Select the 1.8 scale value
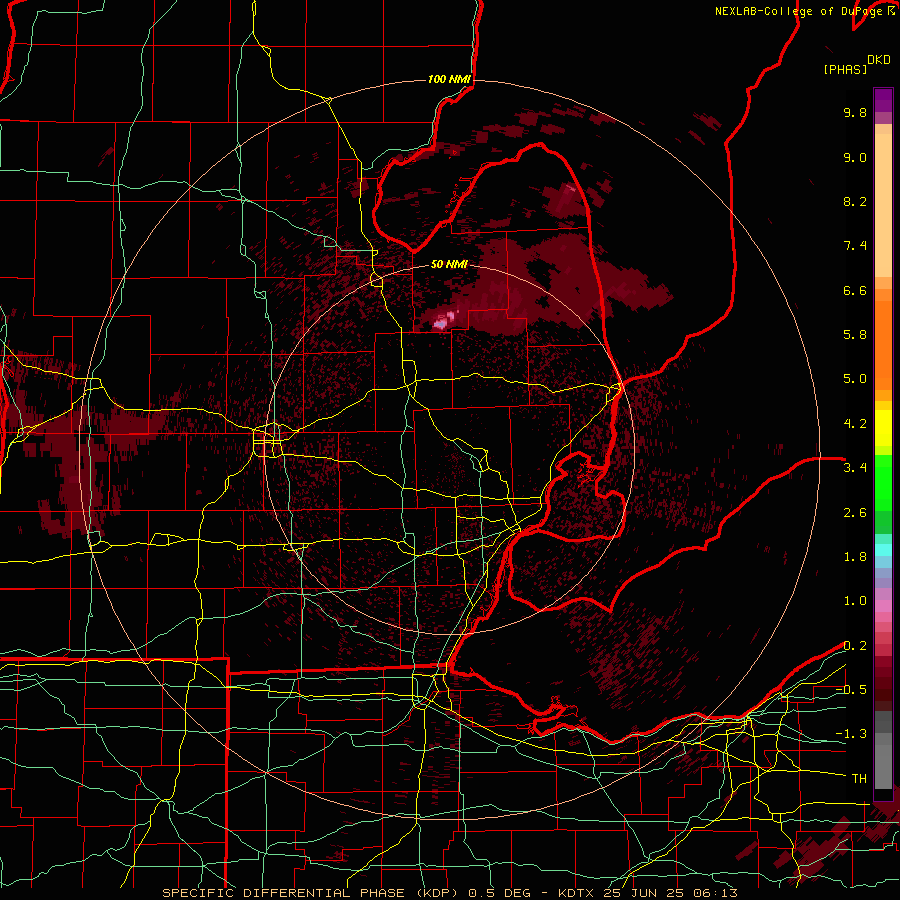Screen dimensions: 900x900 [x=855, y=557]
